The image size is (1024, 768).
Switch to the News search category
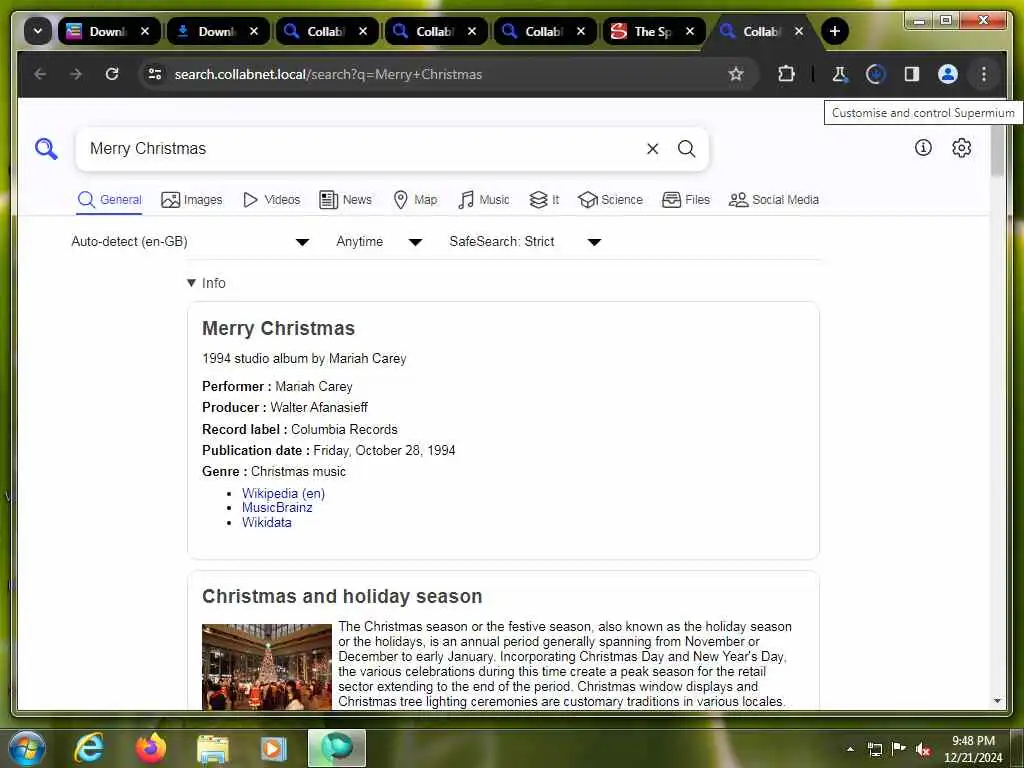click(x=345, y=200)
